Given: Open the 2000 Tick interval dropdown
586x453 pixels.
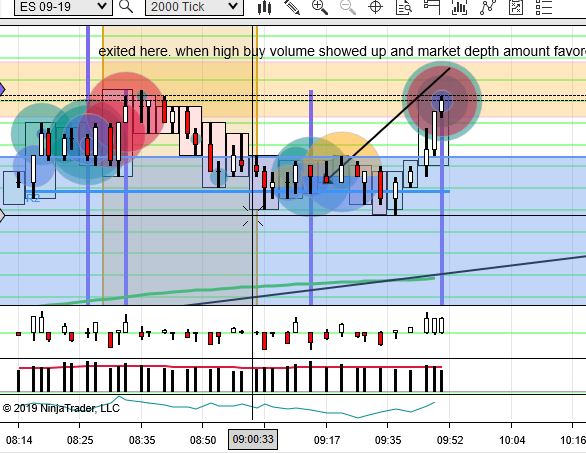Looking at the screenshot, I should 194,7.
